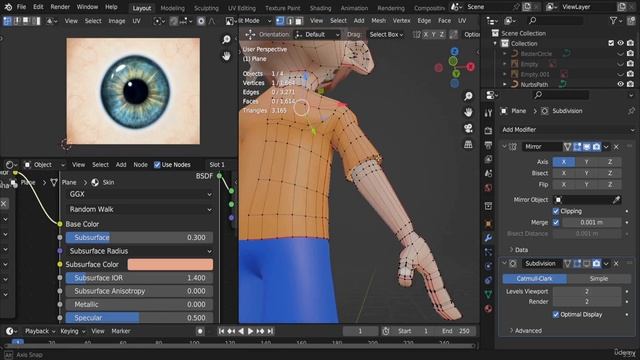Screen dimensions: 640x360
Task: Open the File menu
Action: pos(21,7)
